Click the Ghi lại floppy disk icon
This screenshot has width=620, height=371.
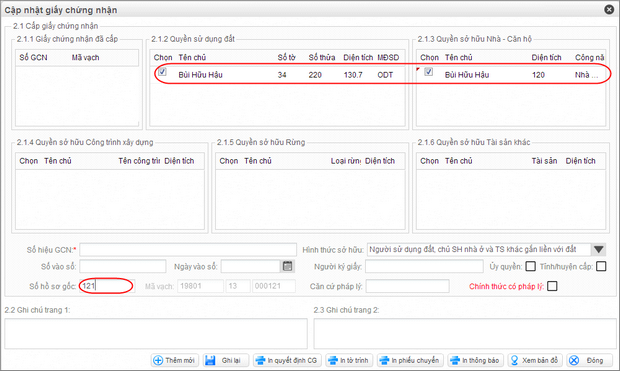tap(210, 360)
